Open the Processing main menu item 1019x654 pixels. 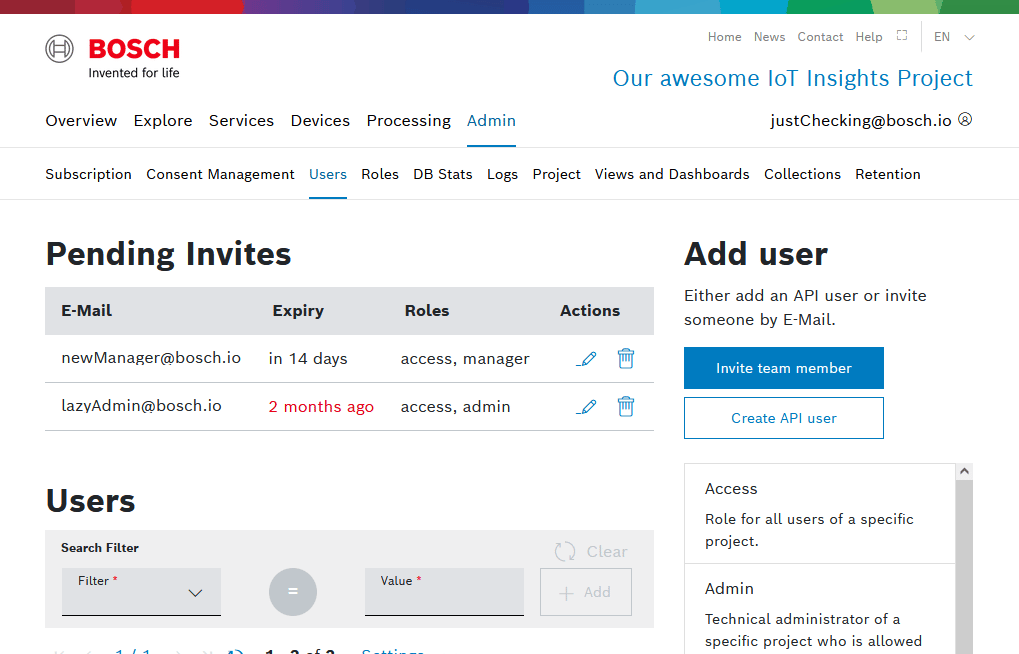408,120
